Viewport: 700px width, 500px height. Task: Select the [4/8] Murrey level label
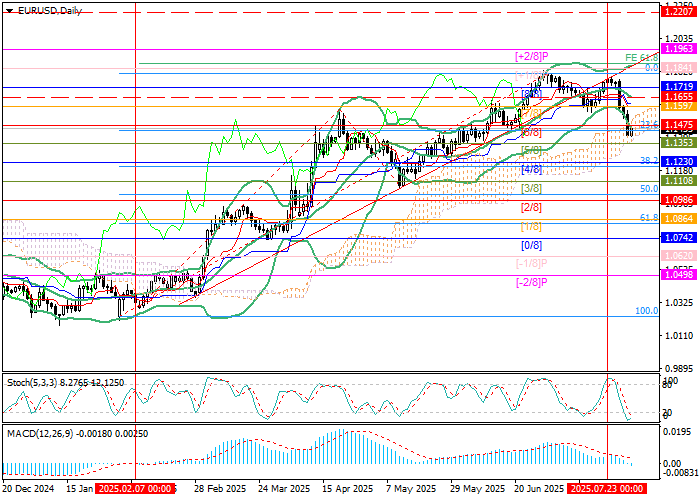click(531, 169)
